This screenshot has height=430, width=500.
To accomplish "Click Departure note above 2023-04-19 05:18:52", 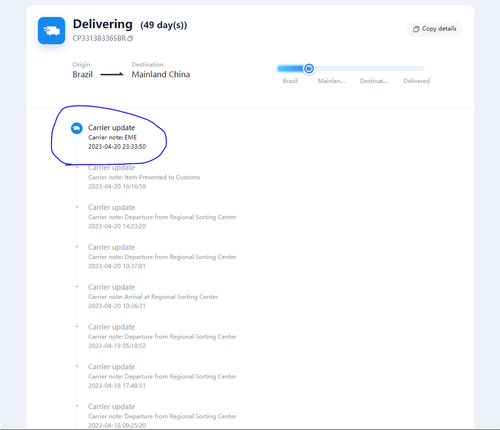I will click(162, 337).
